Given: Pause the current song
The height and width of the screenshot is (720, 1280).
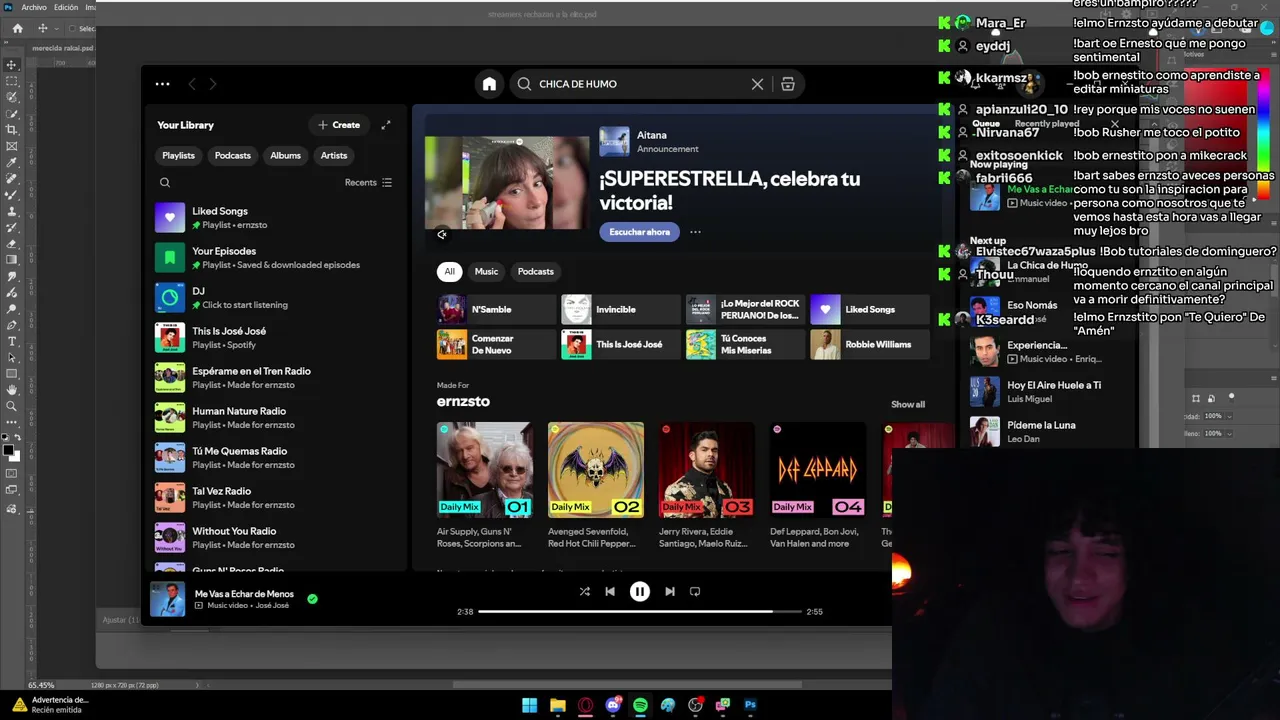Looking at the screenshot, I should (x=640, y=592).
